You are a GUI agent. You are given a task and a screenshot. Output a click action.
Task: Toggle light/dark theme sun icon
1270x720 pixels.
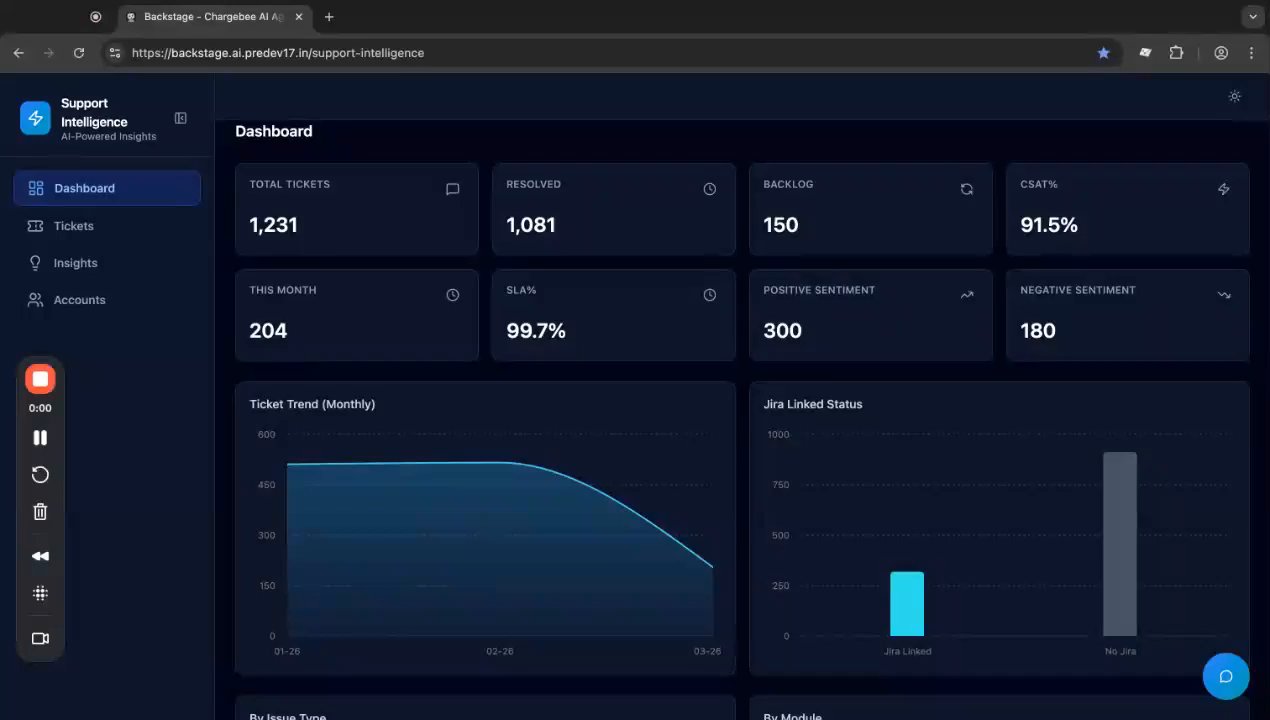[x=1235, y=97]
